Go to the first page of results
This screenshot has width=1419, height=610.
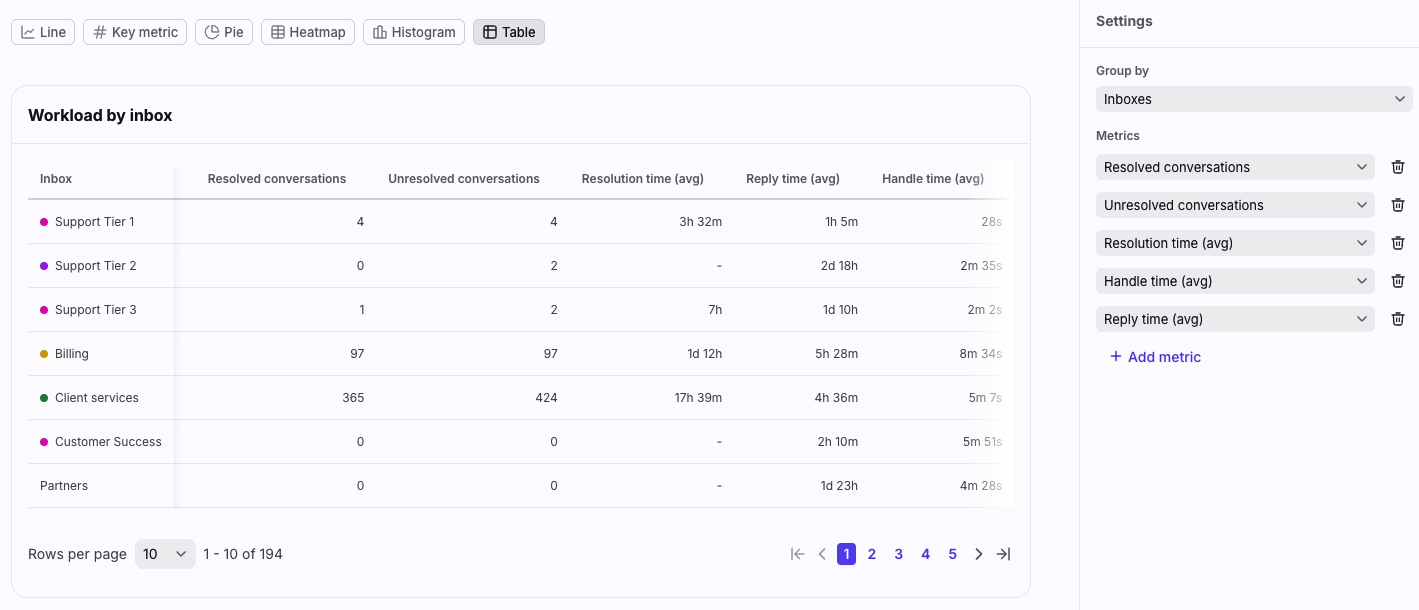pyautogui.click(x=797, y=554)
